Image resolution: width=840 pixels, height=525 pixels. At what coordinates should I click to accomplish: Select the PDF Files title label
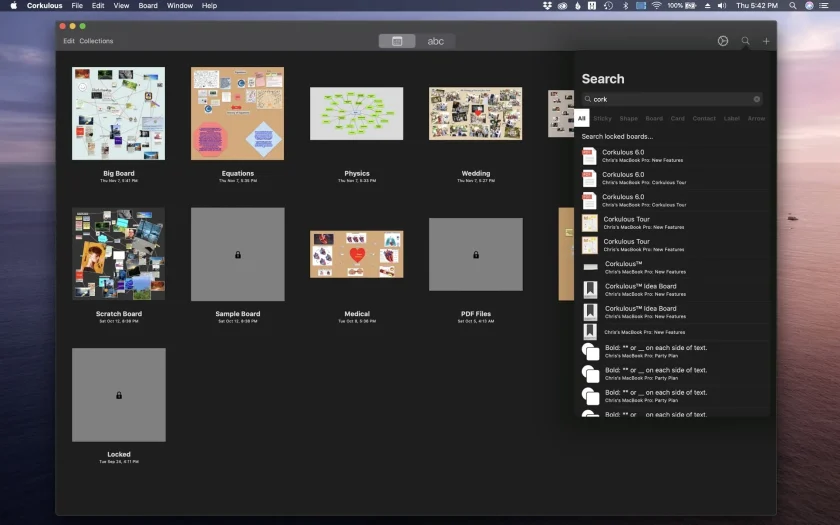pos(476,314)
